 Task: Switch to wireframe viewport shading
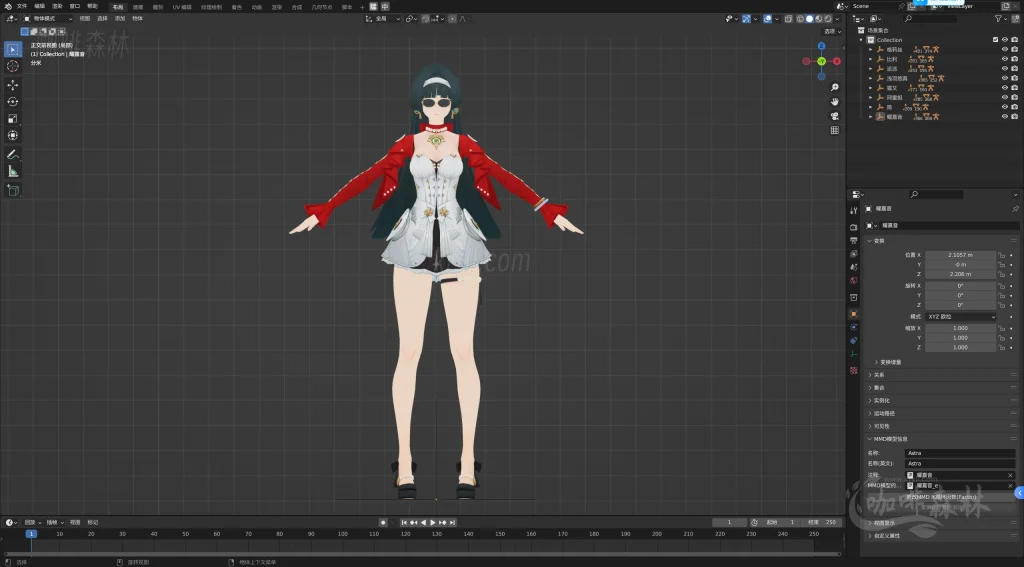(x=801, y=18)
